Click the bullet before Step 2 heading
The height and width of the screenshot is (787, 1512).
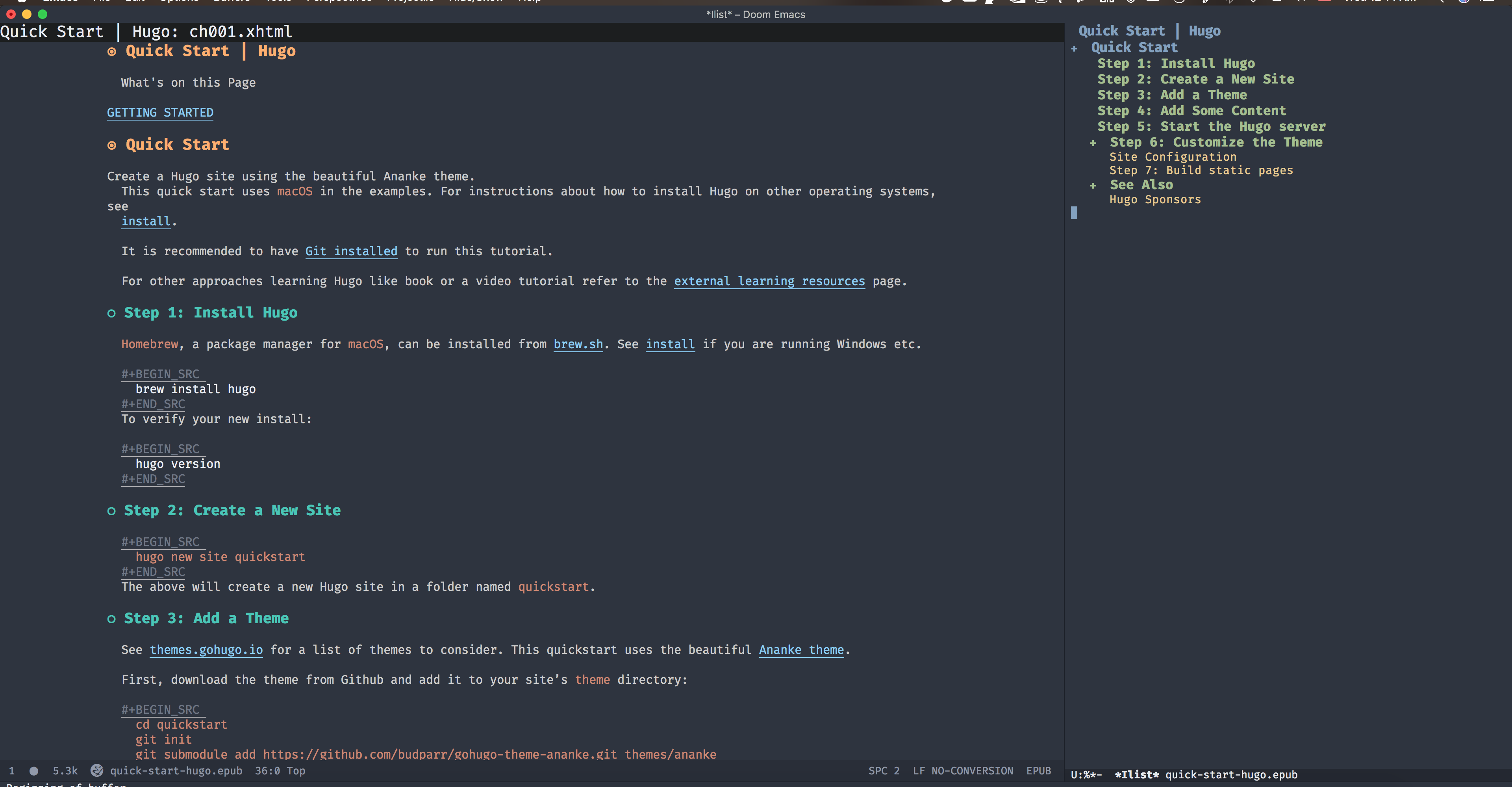tap(111, 512)
